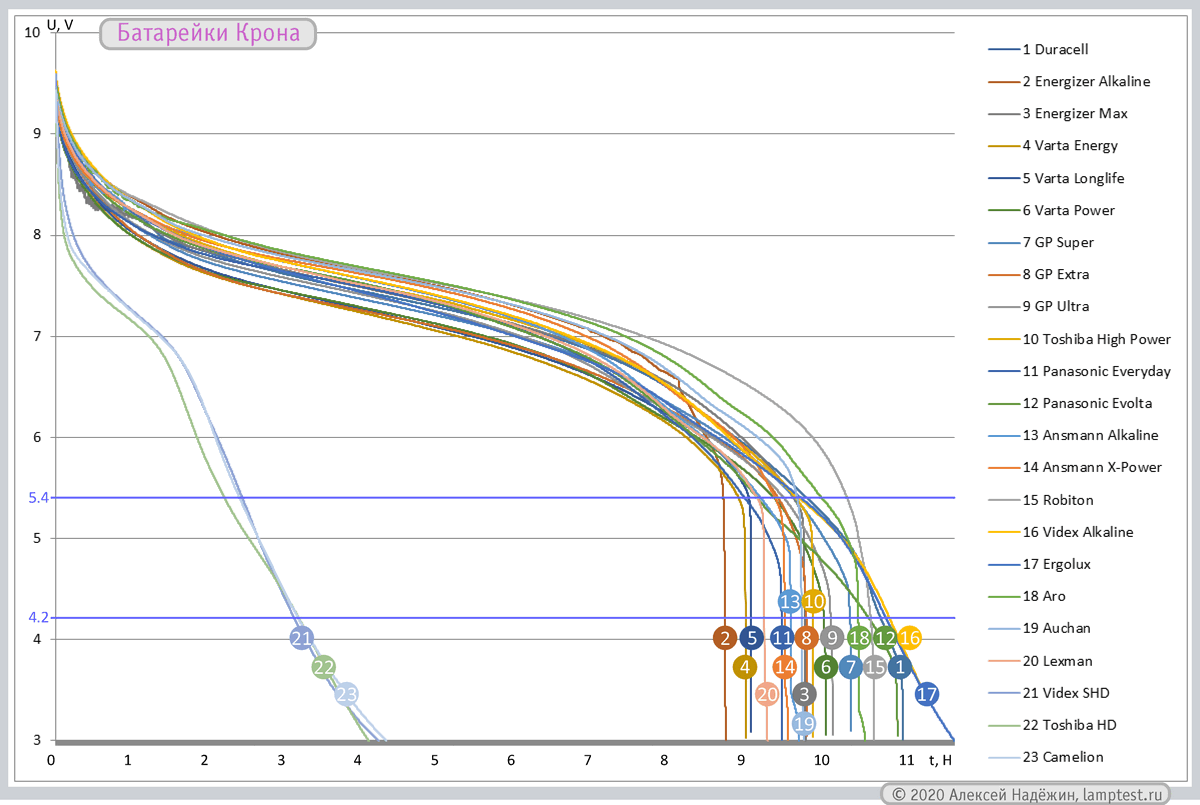Image resolution: width=1200 pixels, height=805 pixels.
Task: Select legend entry 12 Panasonic Evolta
Action: click(1070, 403)
